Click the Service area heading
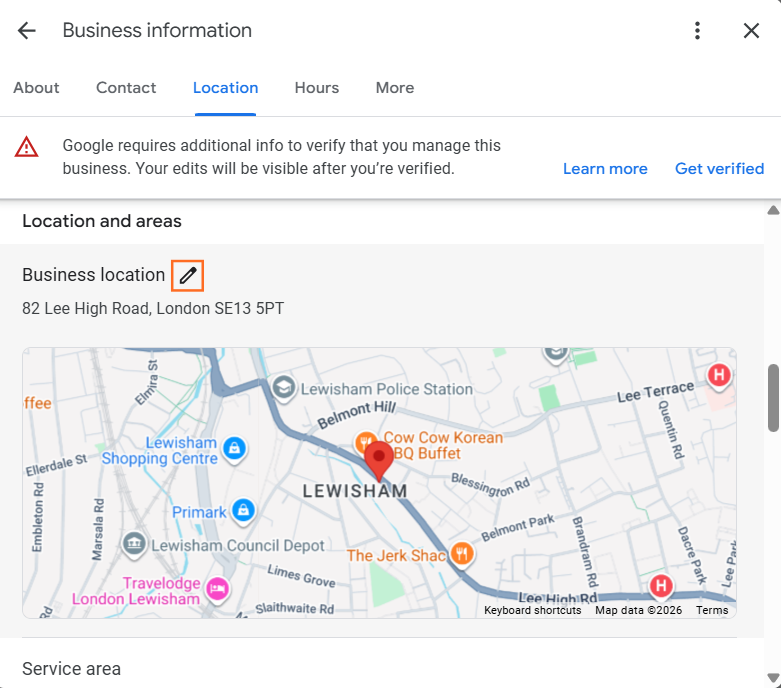The height and width of the screenshot is (688, 781). coord(71,669)
